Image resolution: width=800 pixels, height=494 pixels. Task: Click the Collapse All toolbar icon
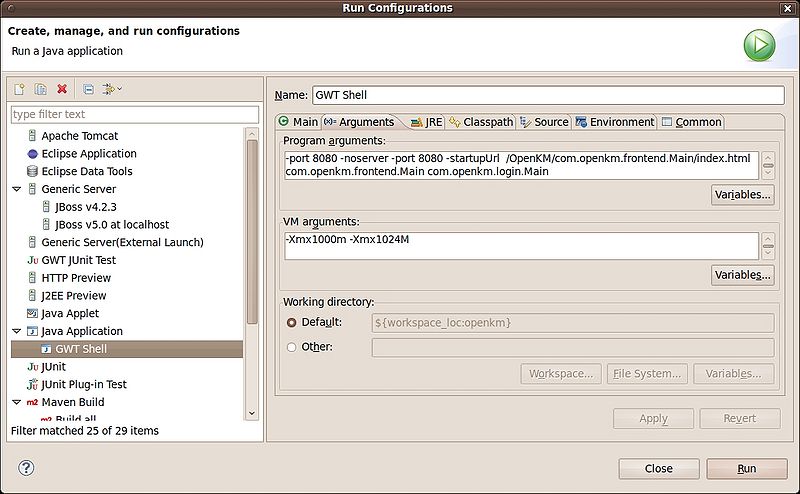[88, 89]
